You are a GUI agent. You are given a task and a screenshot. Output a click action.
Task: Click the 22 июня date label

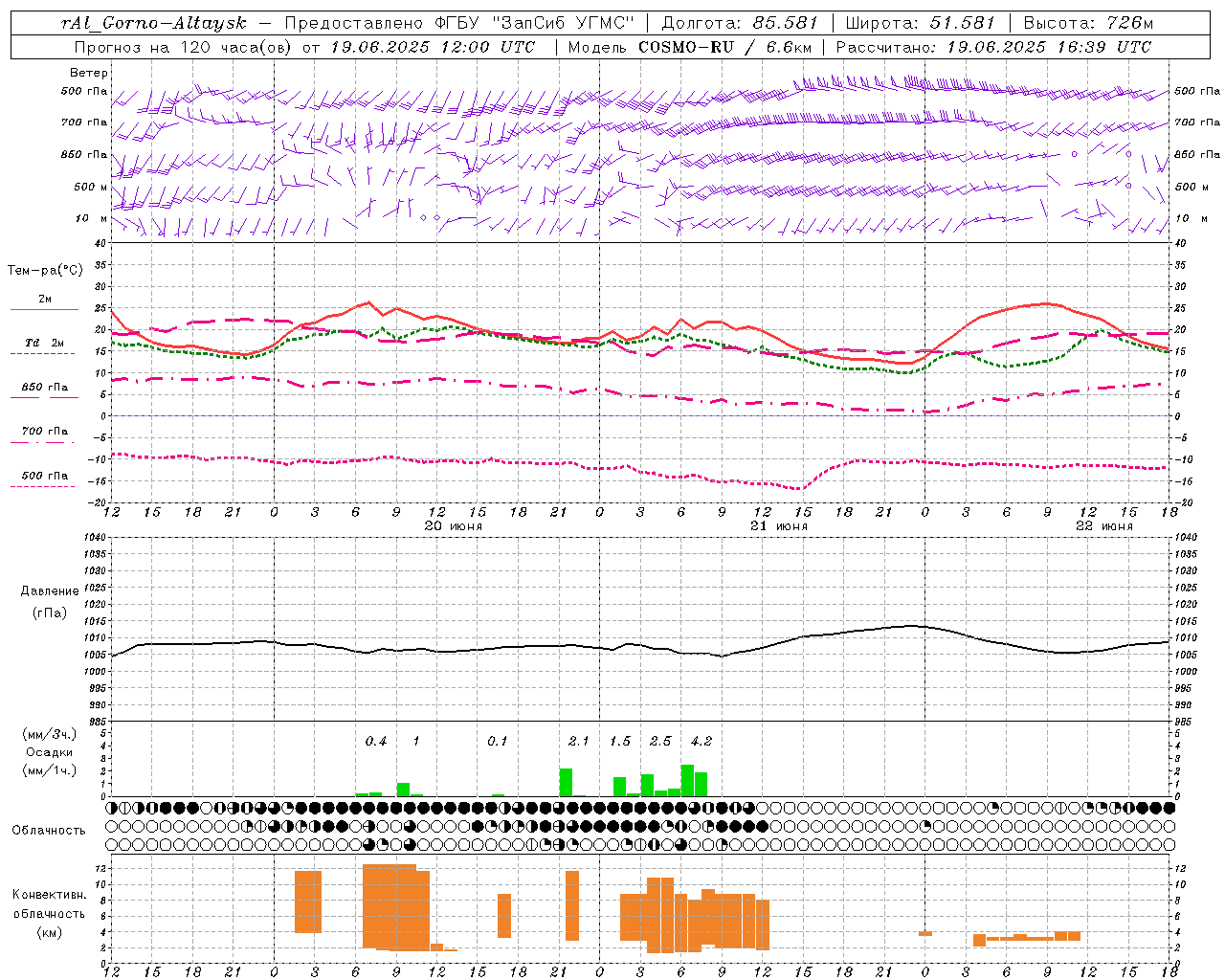(x=1104, y=526)
